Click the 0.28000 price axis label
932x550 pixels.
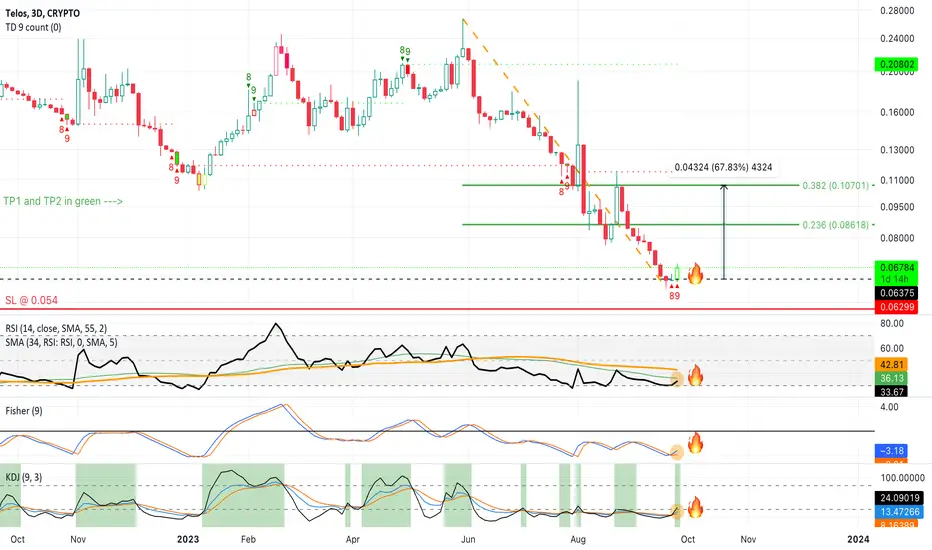click(897, 11)
